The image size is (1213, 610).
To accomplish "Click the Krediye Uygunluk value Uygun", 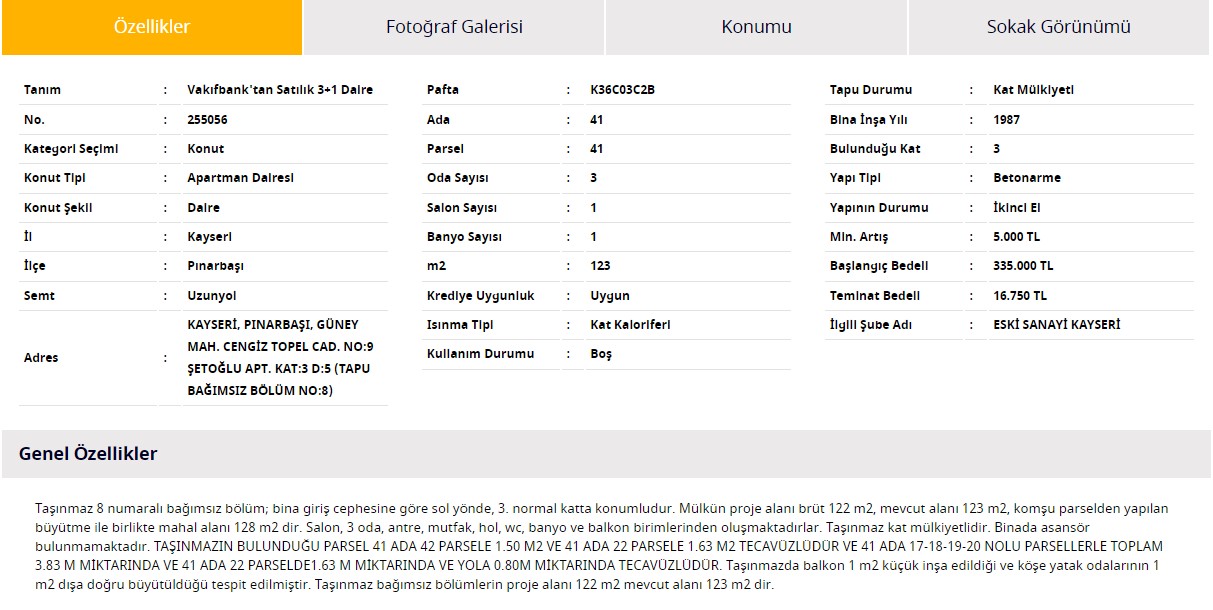I will [x=610, y=296].
